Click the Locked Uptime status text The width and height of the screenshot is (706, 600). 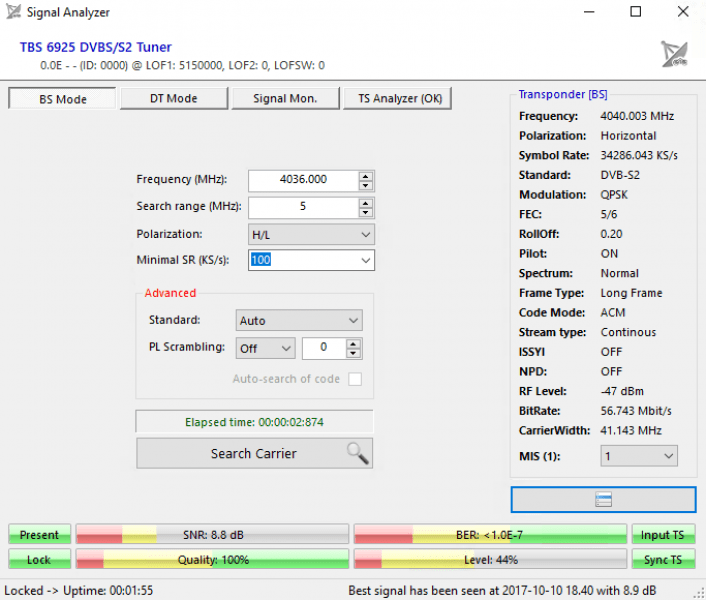[x=79, y=591]
